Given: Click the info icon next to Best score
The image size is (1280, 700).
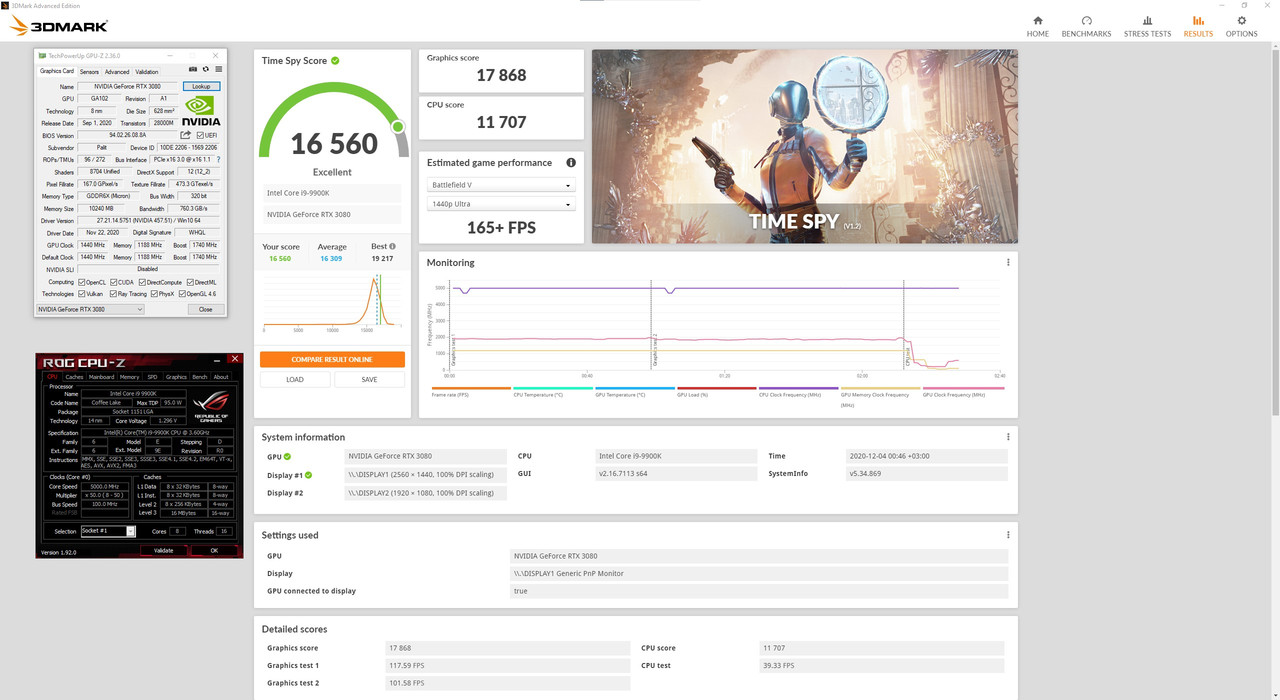Looking at the screenshot, I should coord(392,246).
